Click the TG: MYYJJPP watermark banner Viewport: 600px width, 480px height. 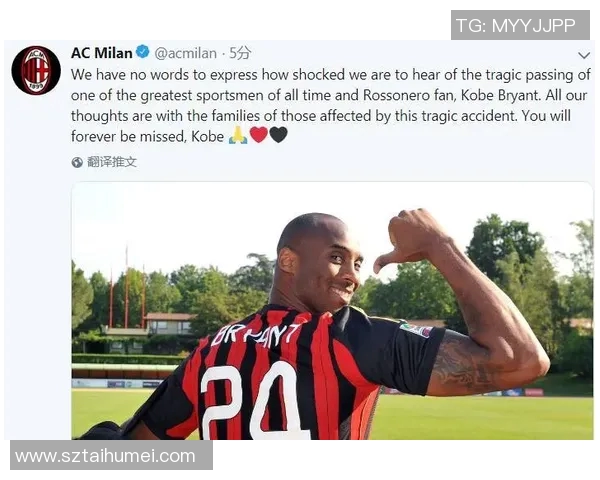(x=520, y=25)
